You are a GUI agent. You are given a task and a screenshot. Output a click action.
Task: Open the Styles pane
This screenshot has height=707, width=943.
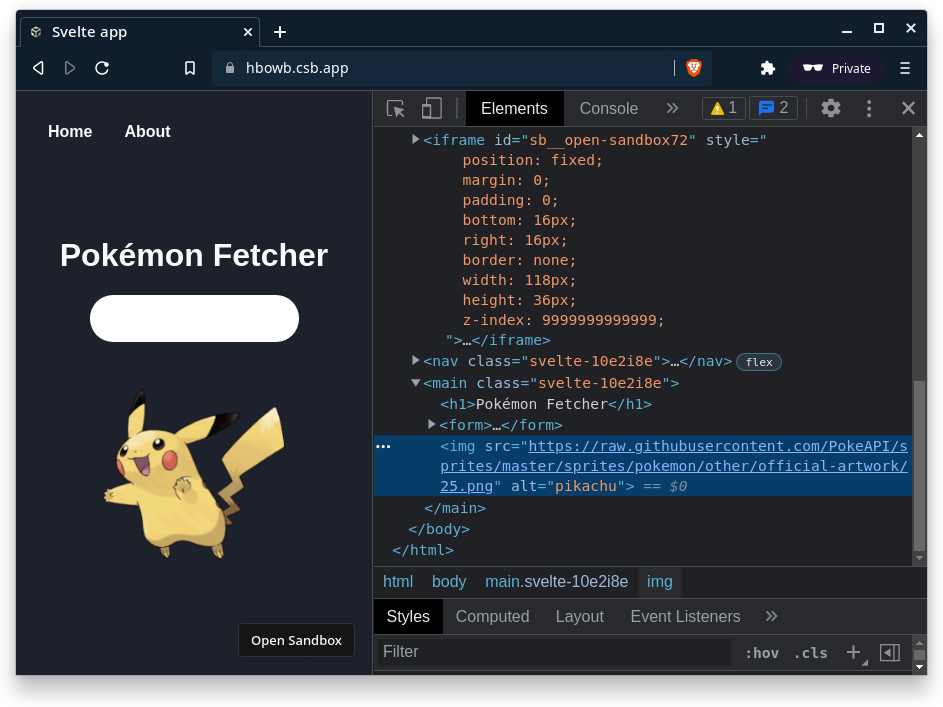(408, 617)
